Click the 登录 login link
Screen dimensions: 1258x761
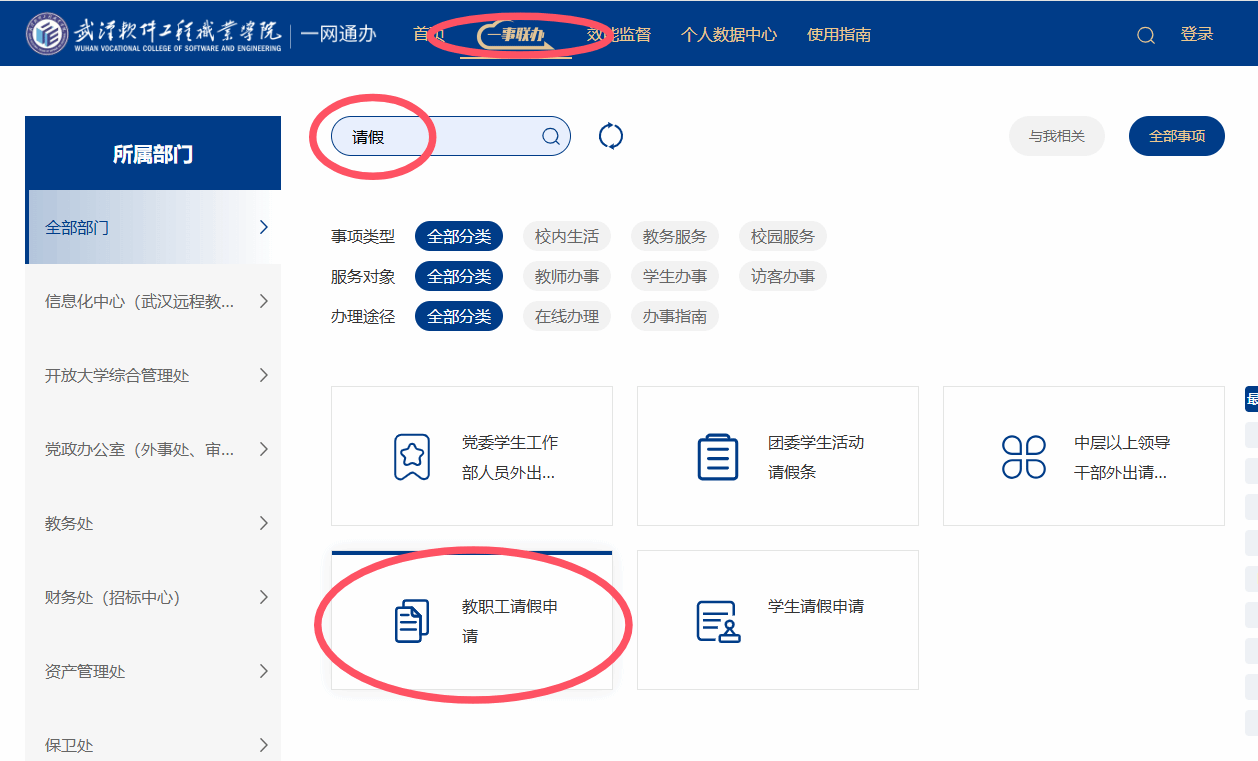(x=1196, y=35)
